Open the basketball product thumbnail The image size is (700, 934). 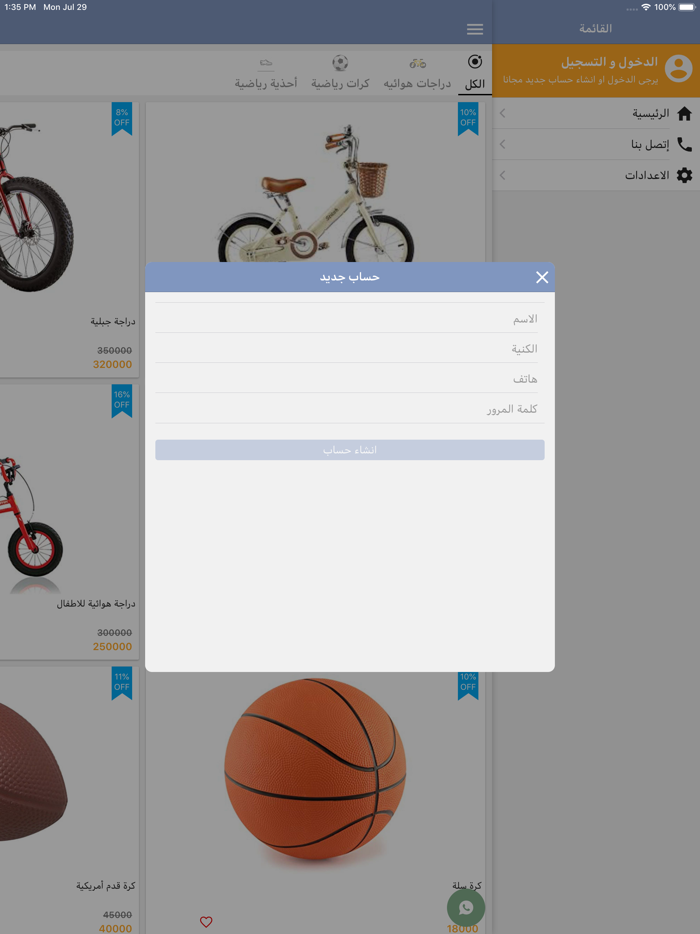click(315, 770)
